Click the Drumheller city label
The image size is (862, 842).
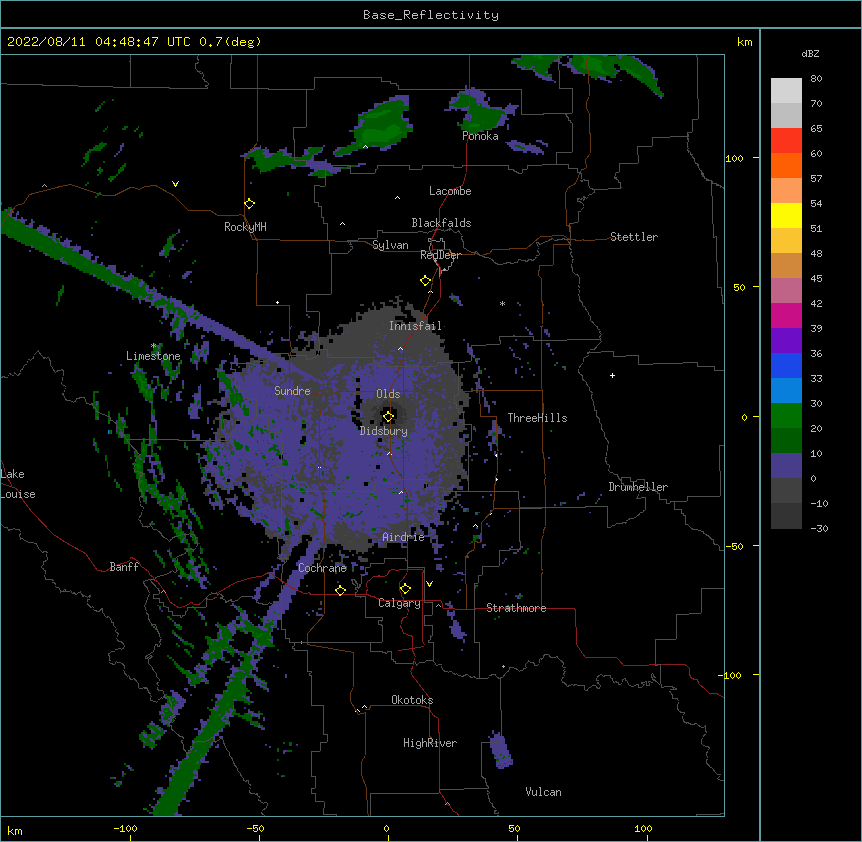tap(638, 487)
